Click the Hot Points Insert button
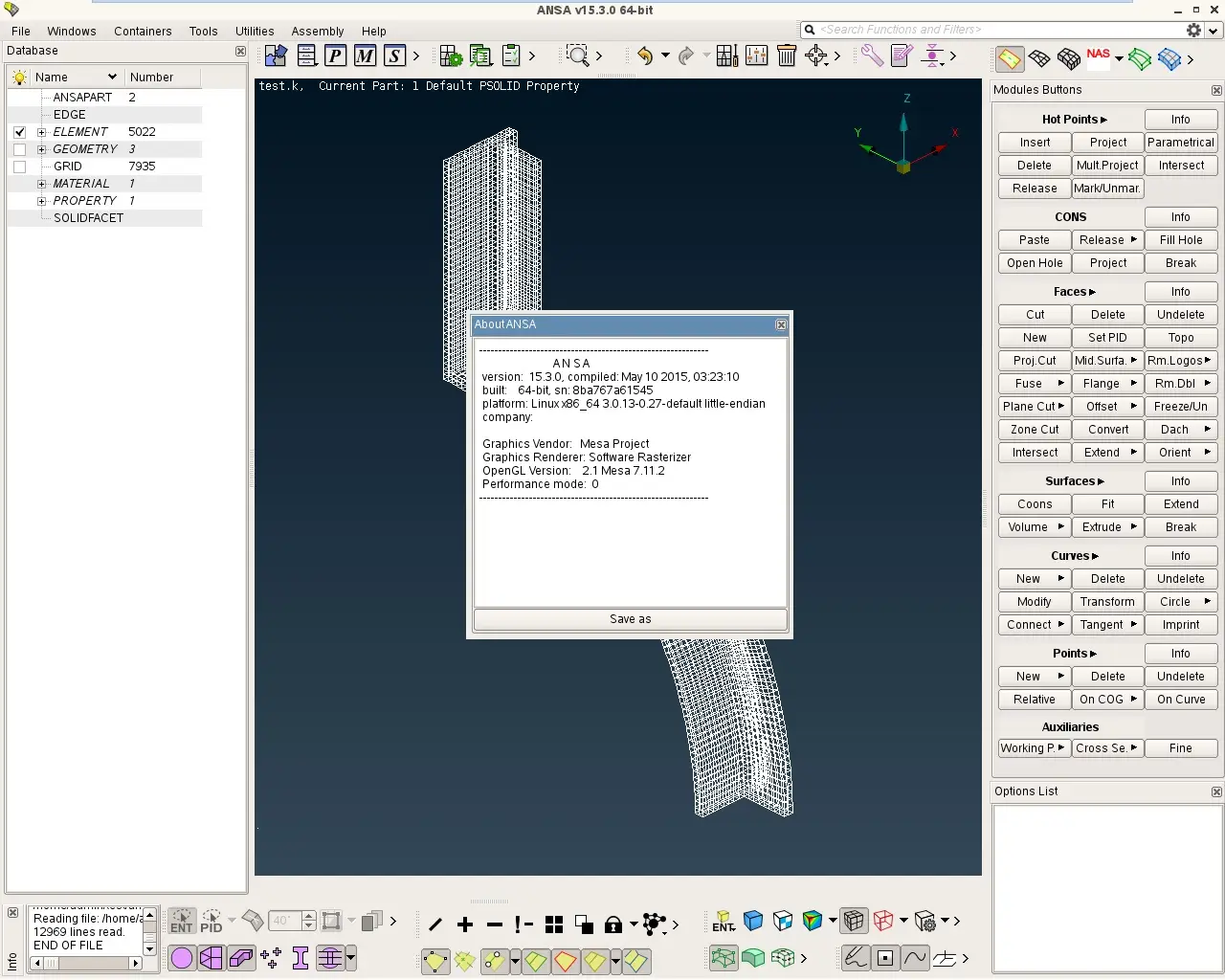 (1035, 143)
